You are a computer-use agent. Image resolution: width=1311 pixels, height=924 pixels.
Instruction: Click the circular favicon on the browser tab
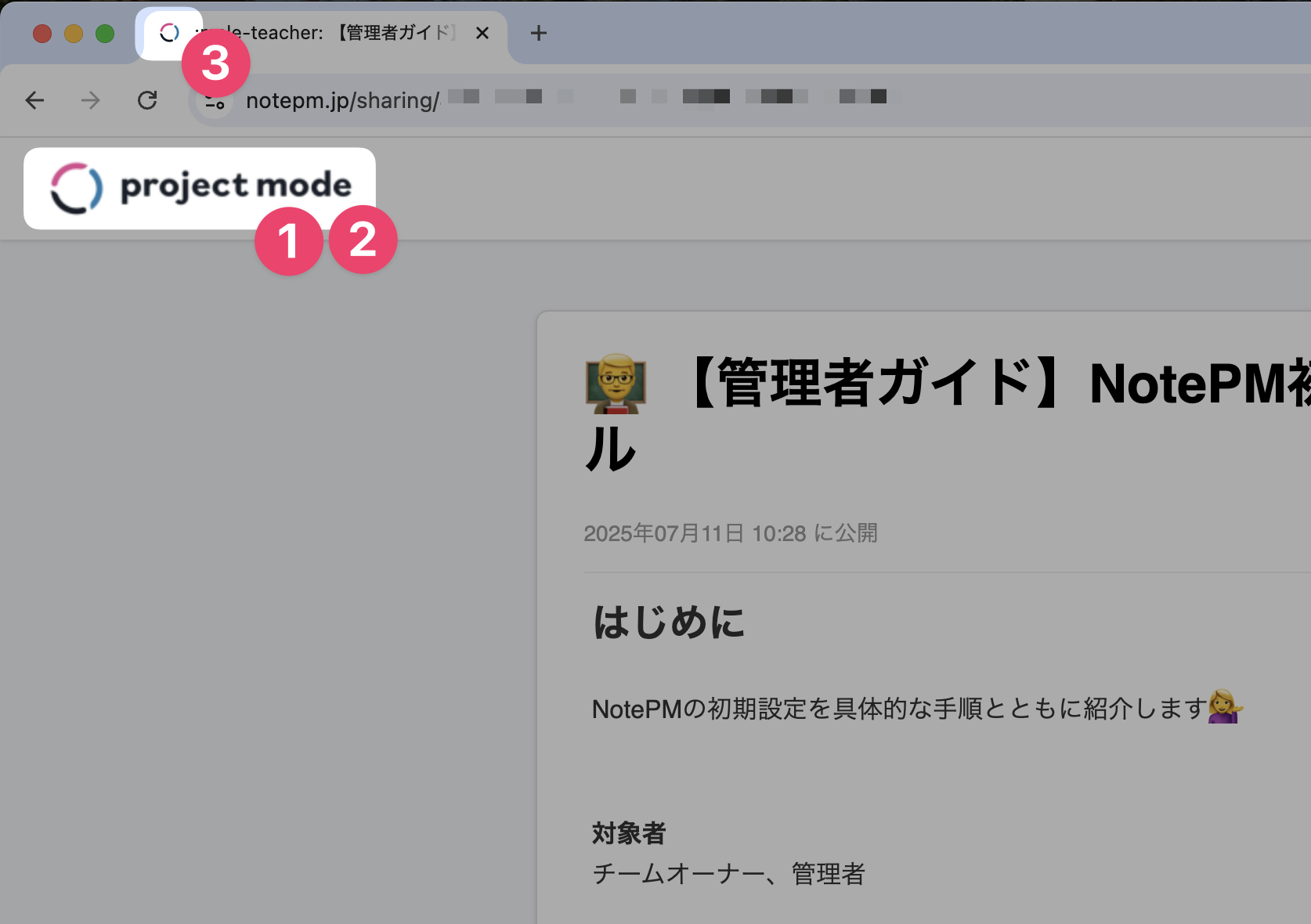click(169, 33)
